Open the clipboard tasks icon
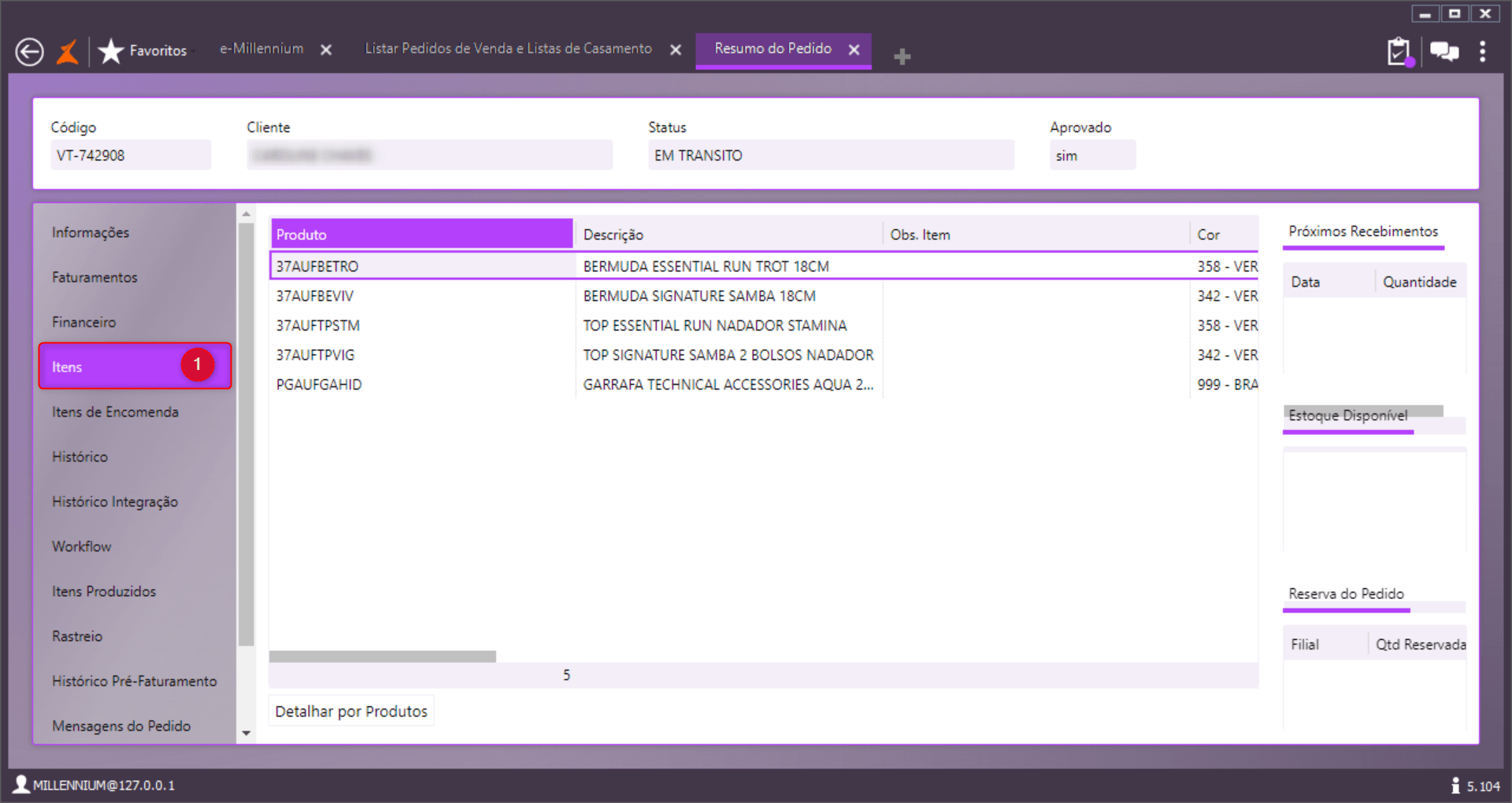The image size is (1512, 803). (x=1399, y=52)
